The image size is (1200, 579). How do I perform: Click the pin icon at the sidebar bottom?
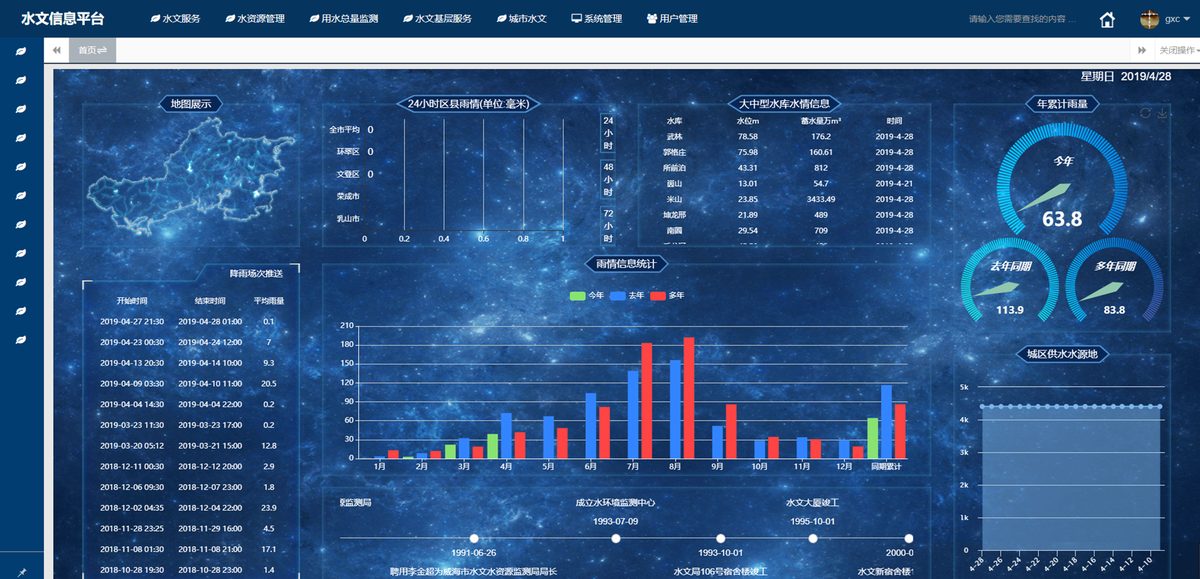coord(21,572)
